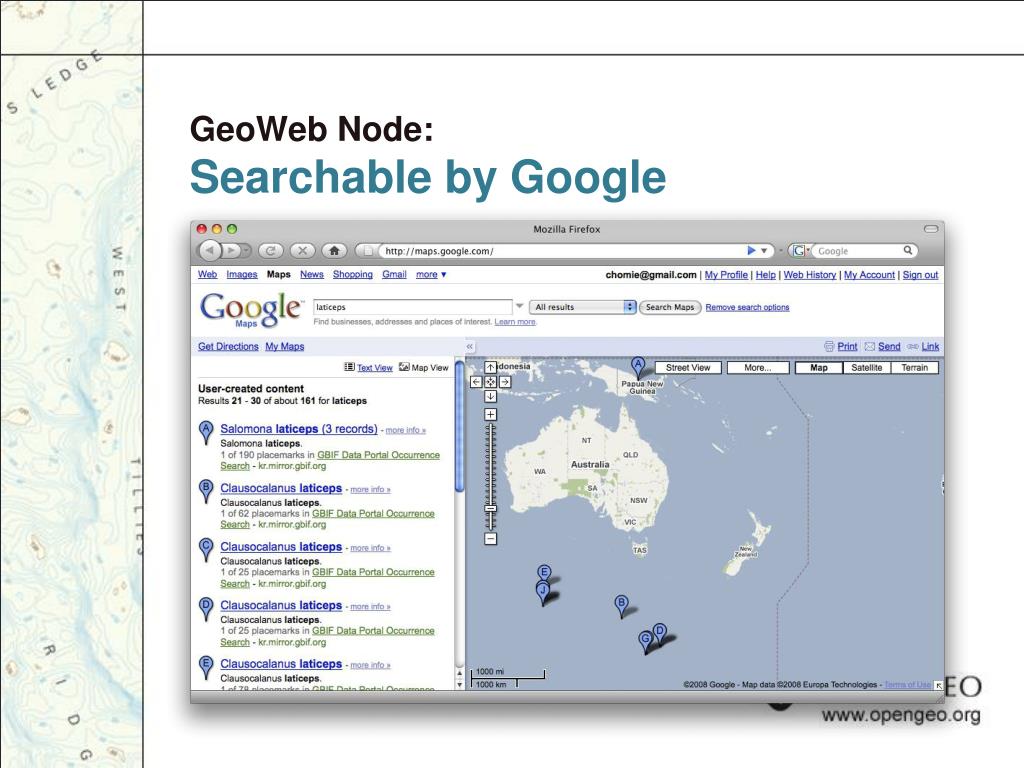Viewport: 1024px width, 768px height.
Task: Open the More... map options button
Action: click(758, 368)
